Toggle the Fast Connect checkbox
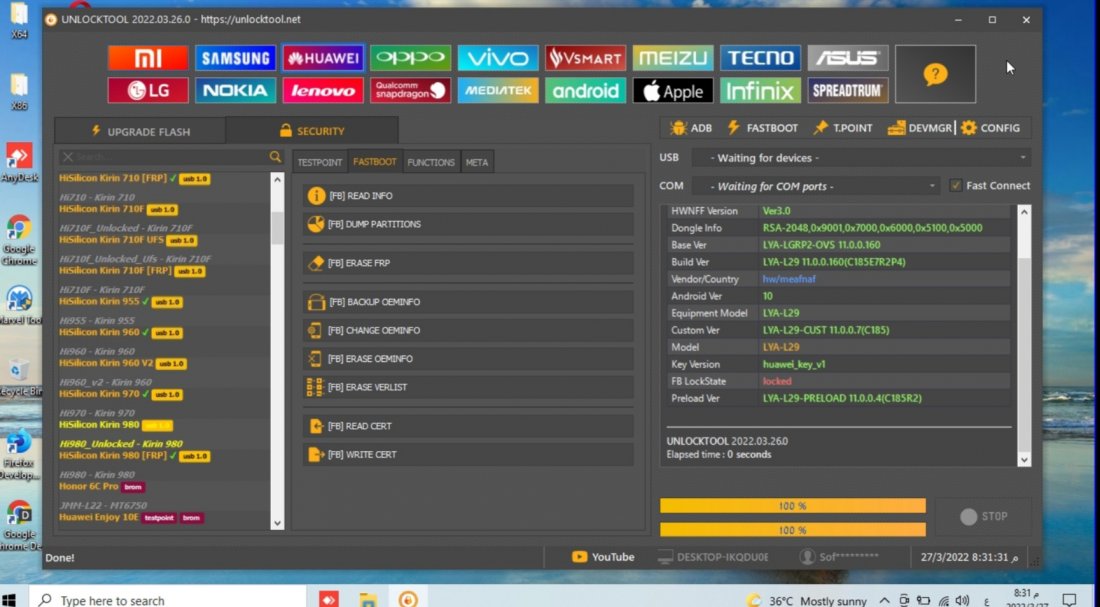This screenshot has height=607, width=1100. 955,185
